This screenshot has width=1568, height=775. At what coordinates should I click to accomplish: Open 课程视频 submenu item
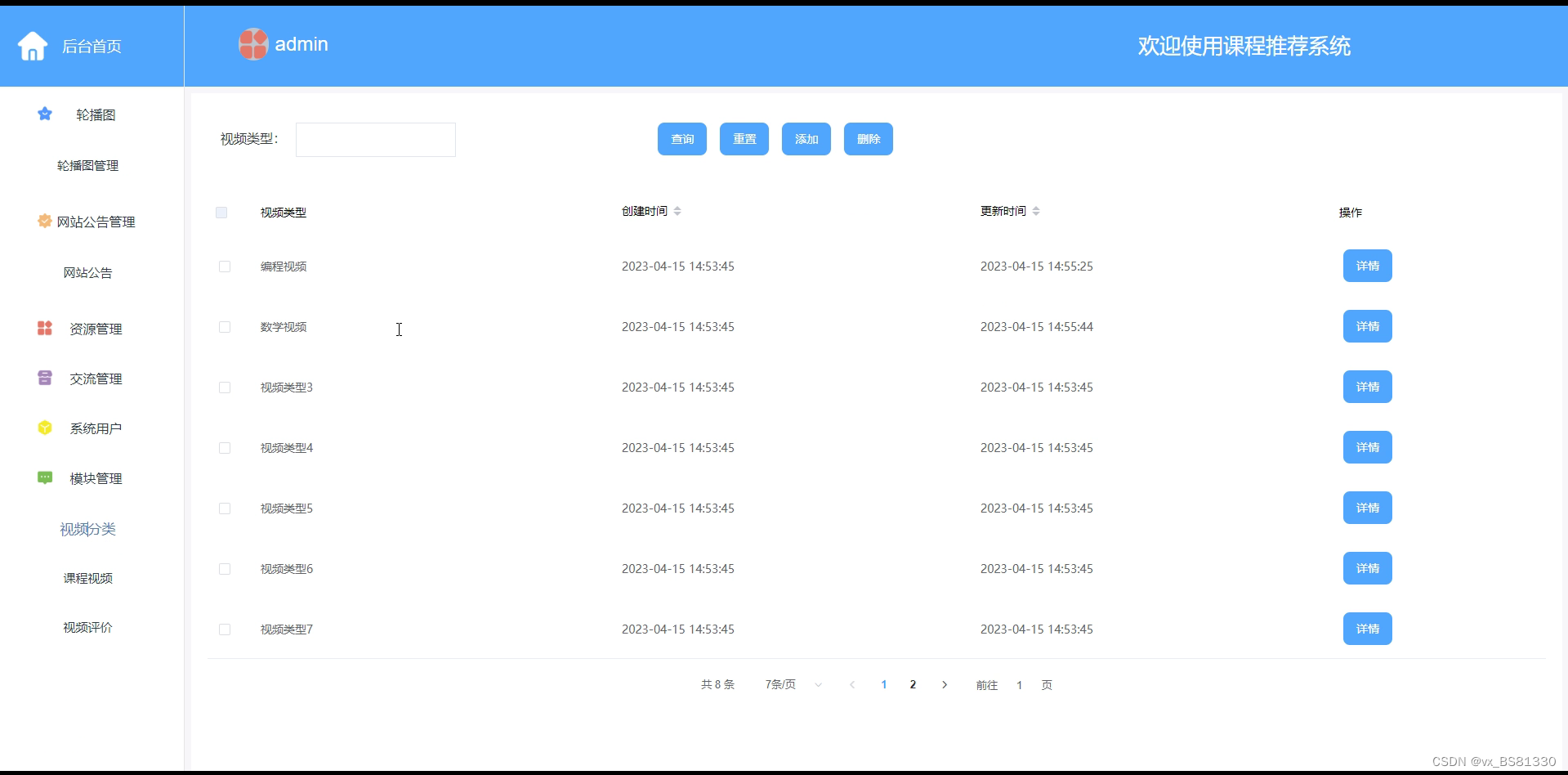point(88,578)
